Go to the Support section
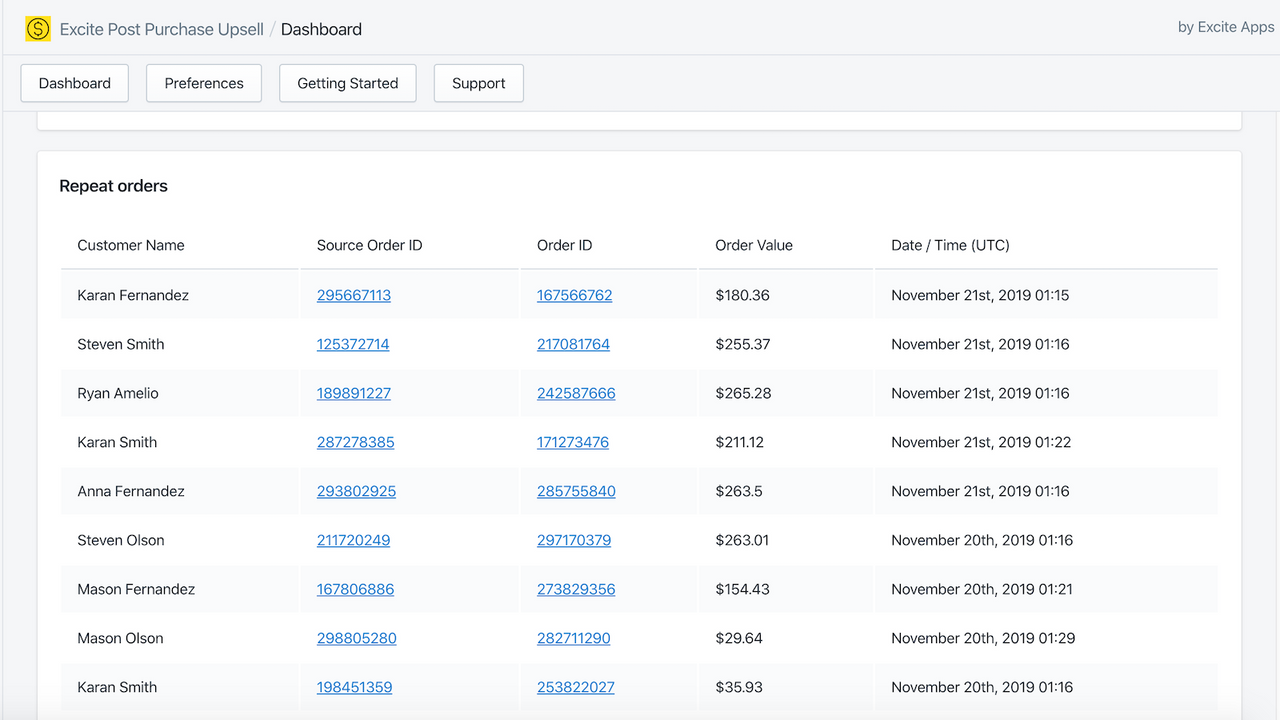This screenshot has width=1280, height=720. pyautogui.click(x=478, y=83)
